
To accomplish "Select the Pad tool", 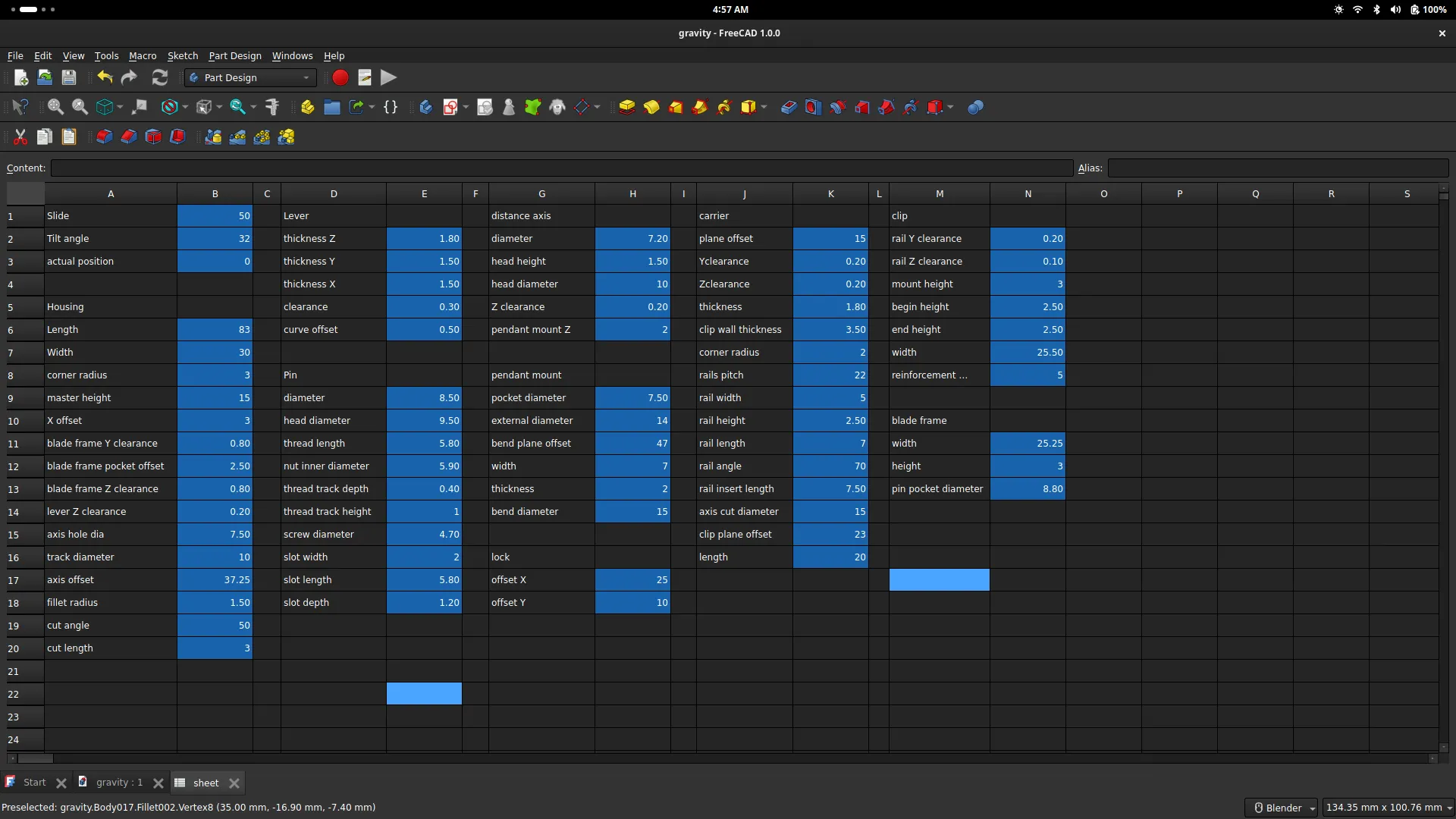I will pos(627,107).
